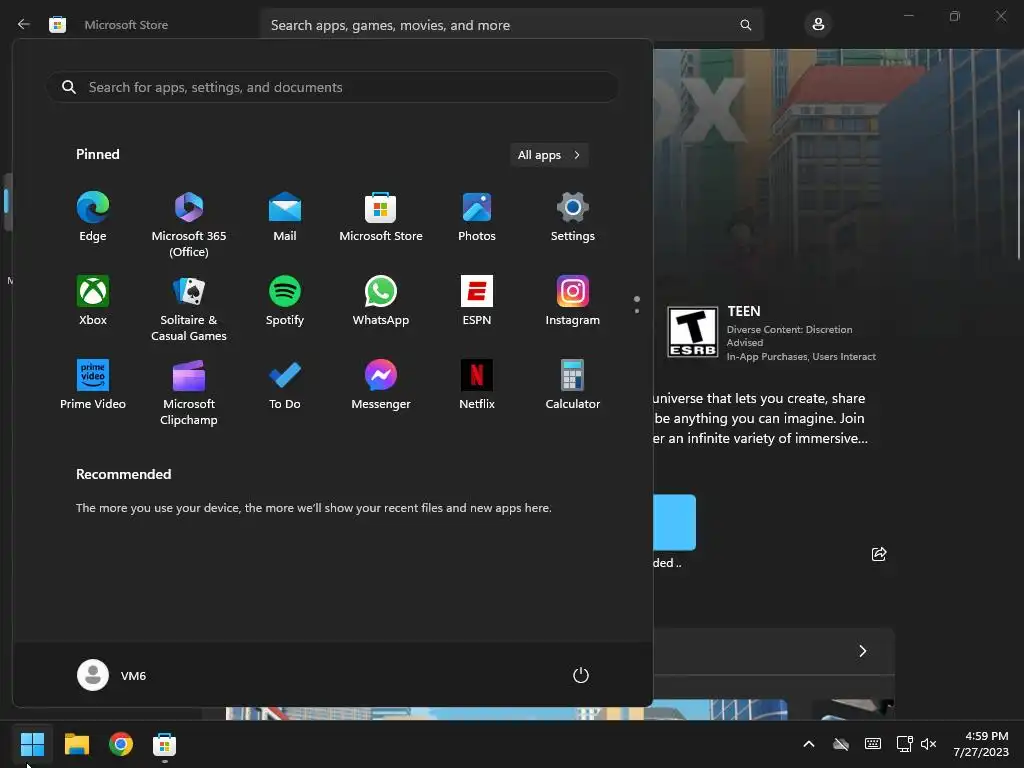Click the OneDrive cloud tray icon
The height and width of the screenshot is (768, 1024).
click(x=840, y=744)
